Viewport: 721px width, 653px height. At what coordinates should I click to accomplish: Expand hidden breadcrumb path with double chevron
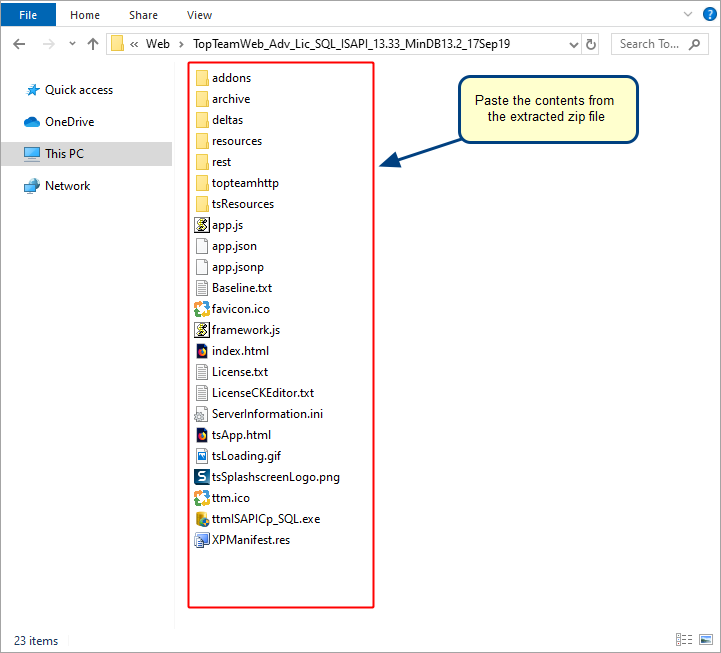pyautogui.click(x=134, y=44)
